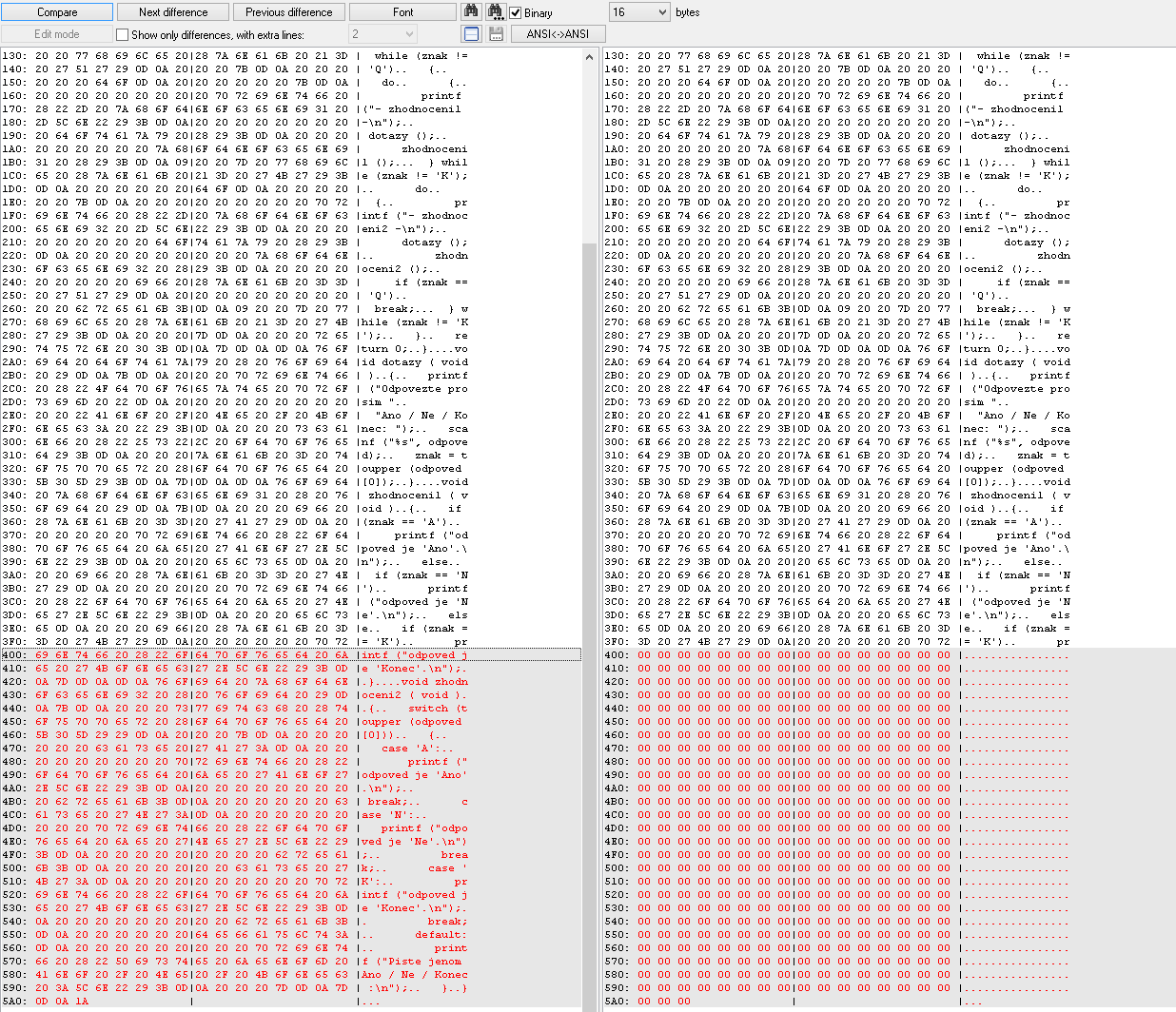
Task: Click left pane text '("Odpovezte pro' at 2C0:
Action: pyautogui.click(x=418, y=389)
